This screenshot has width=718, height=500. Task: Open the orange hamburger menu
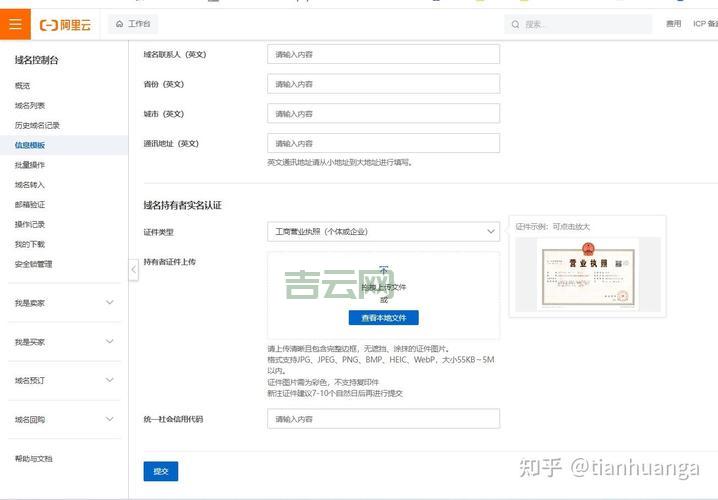15,24
